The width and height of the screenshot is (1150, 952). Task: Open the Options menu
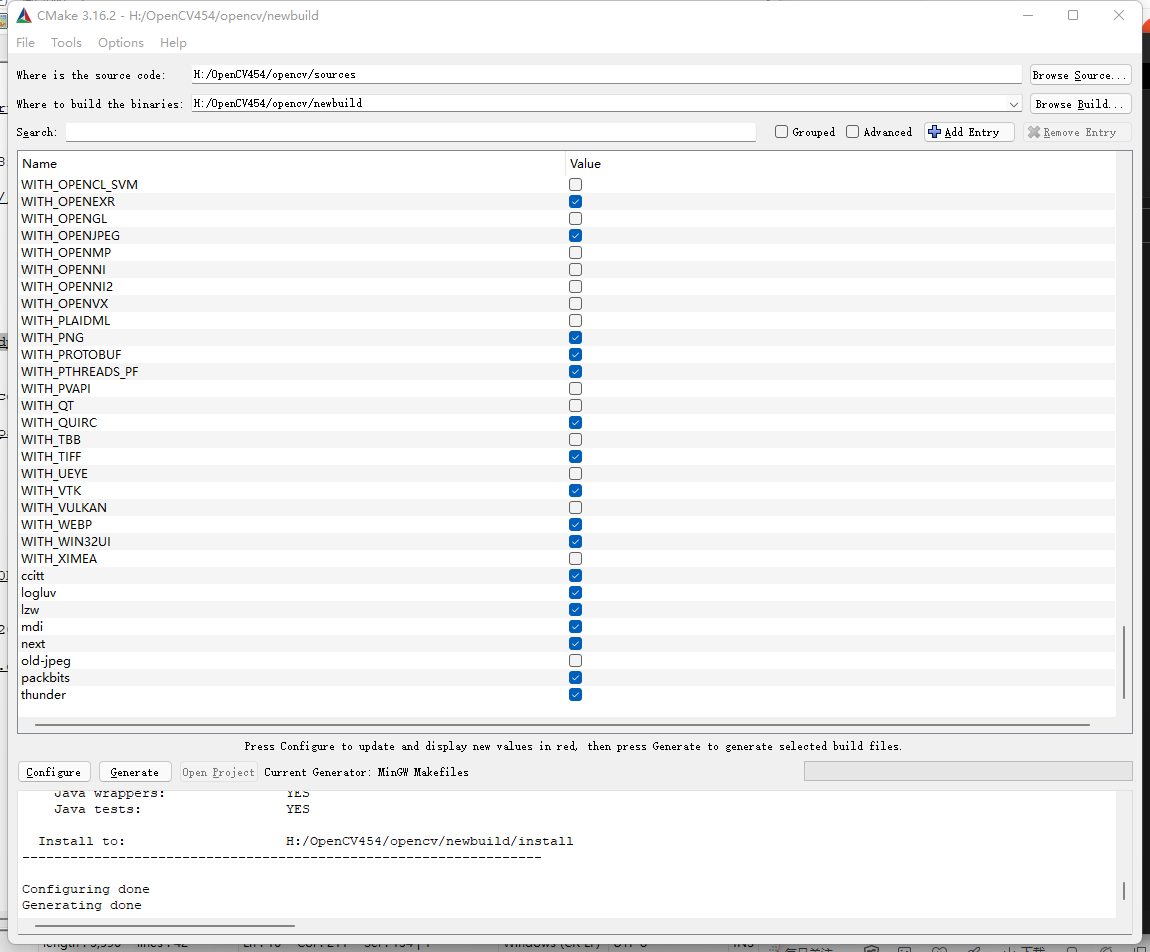pyautogui.click(x=121, y=43)
